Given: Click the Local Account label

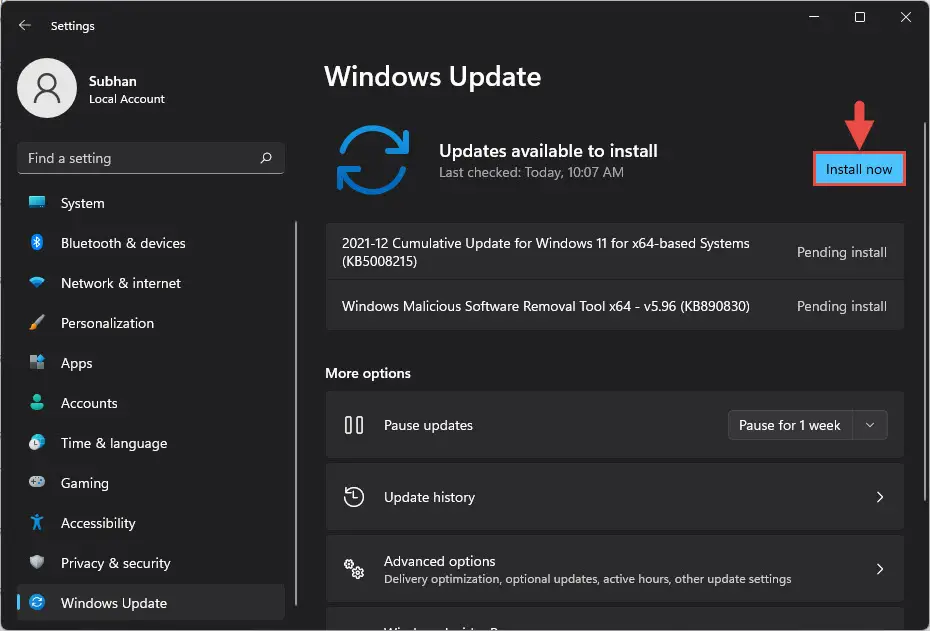Looking at the screenshot, I should pos(126,99).
